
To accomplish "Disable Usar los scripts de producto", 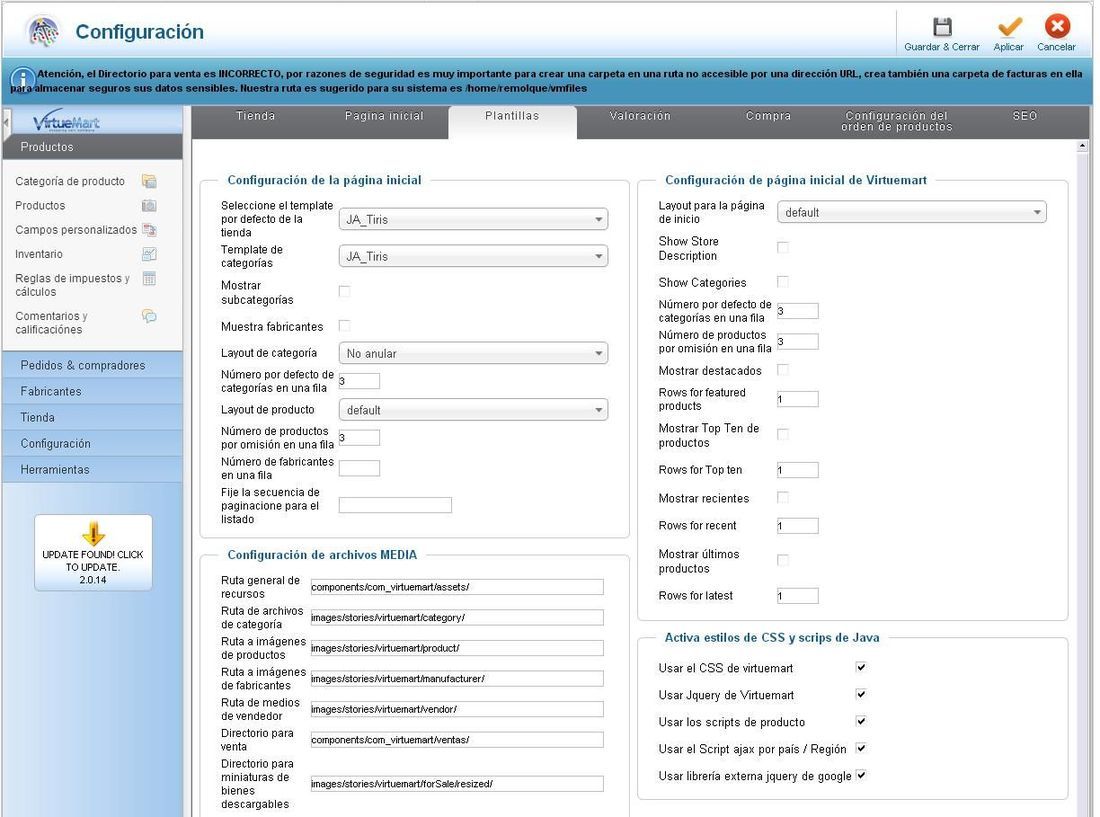I will coord(861,721).
